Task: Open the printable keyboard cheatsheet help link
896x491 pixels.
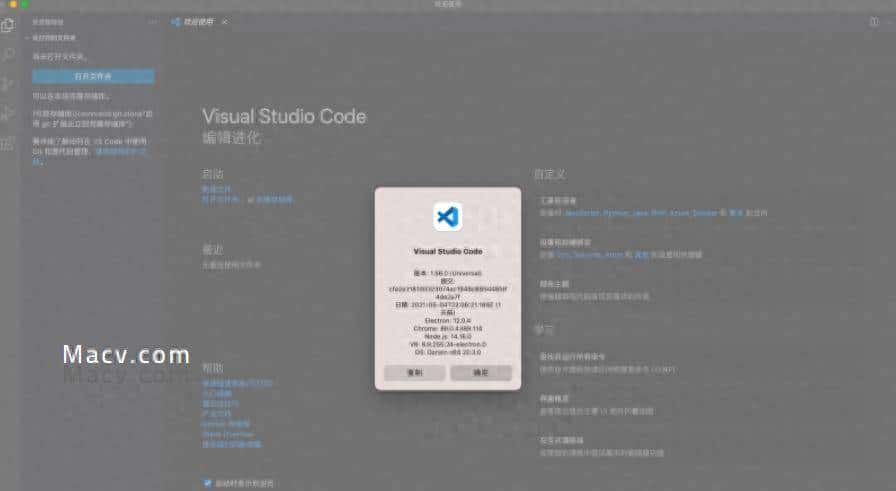Action: [237, 383]
